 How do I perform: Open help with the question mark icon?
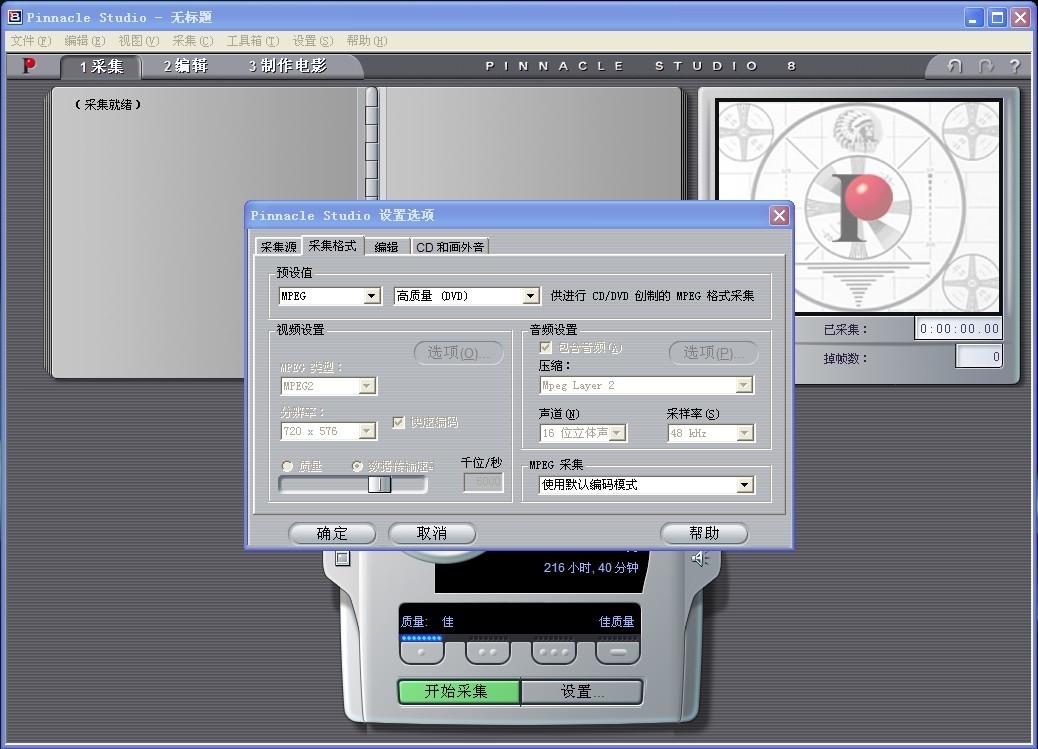point(1014,66)
